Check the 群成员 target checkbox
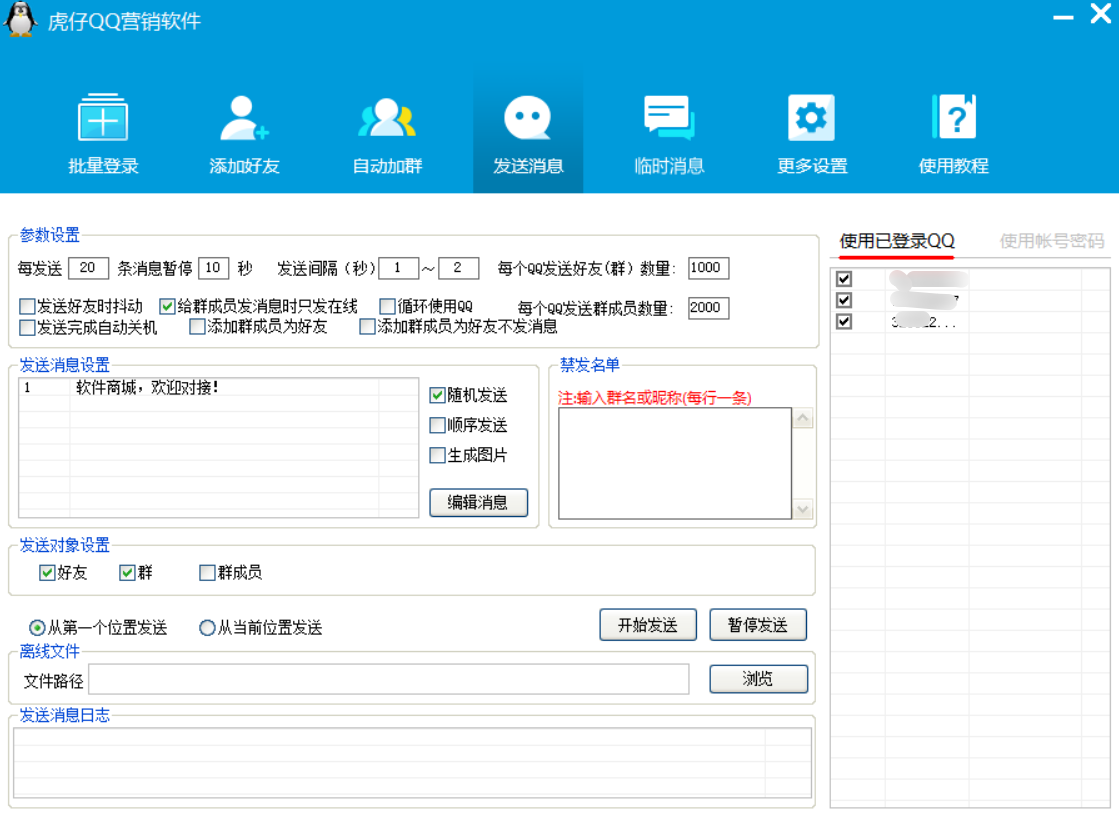Image resolution: width=1119 pixels, height=823 pixels. (x=207, y=573)
